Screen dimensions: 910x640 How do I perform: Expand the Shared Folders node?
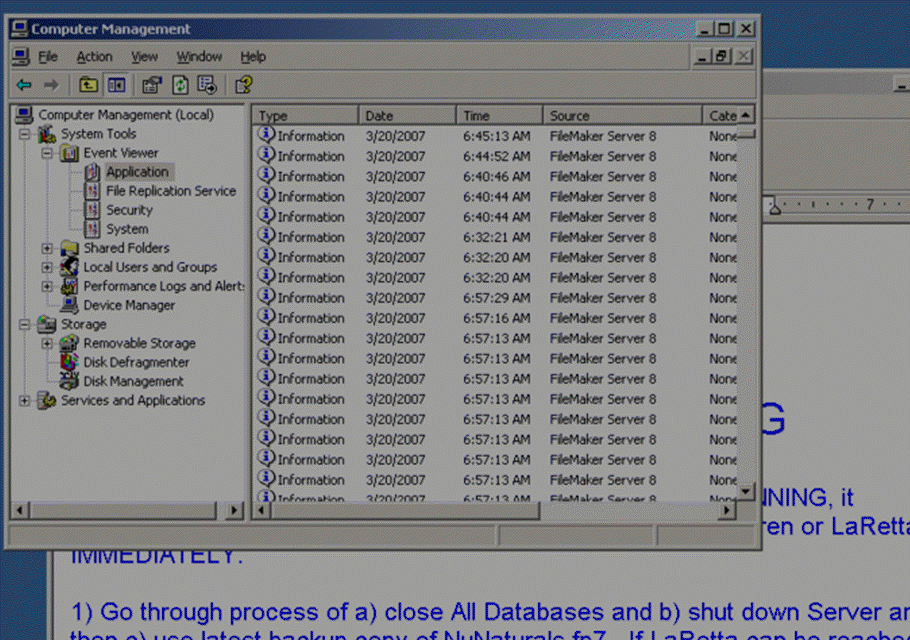(x=47, y=248)
